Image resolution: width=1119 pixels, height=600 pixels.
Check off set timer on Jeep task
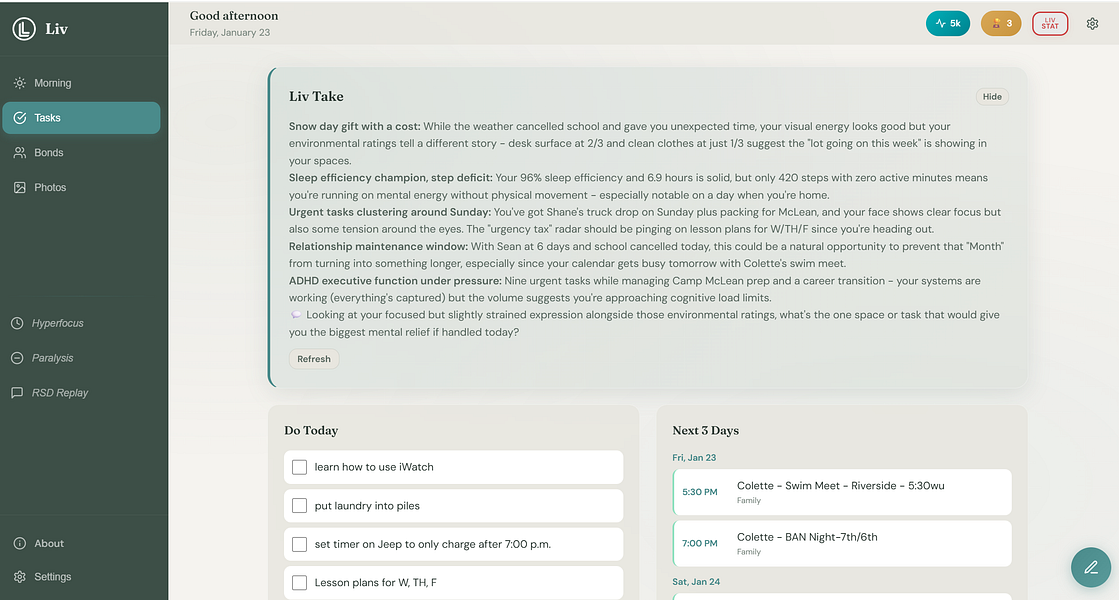(300, 544)
